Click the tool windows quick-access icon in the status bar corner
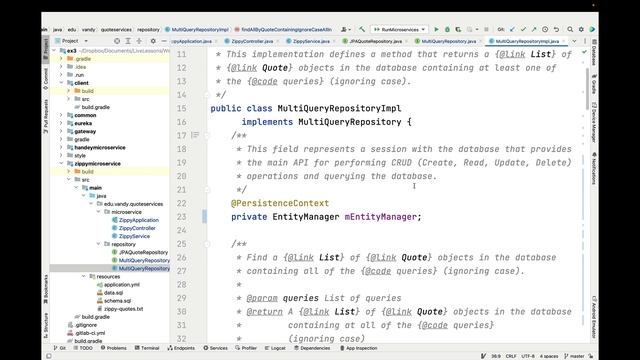The width and height of the screenshot is (640, 360). click(x=49, y=356)
